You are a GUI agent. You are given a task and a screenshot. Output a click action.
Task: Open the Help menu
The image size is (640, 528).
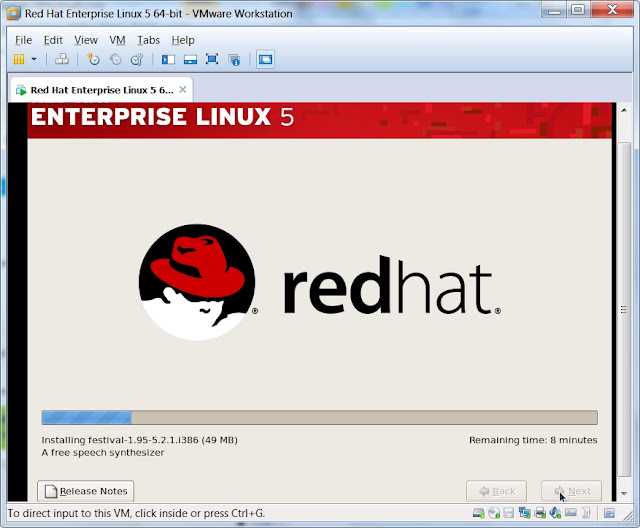(183, 40)
